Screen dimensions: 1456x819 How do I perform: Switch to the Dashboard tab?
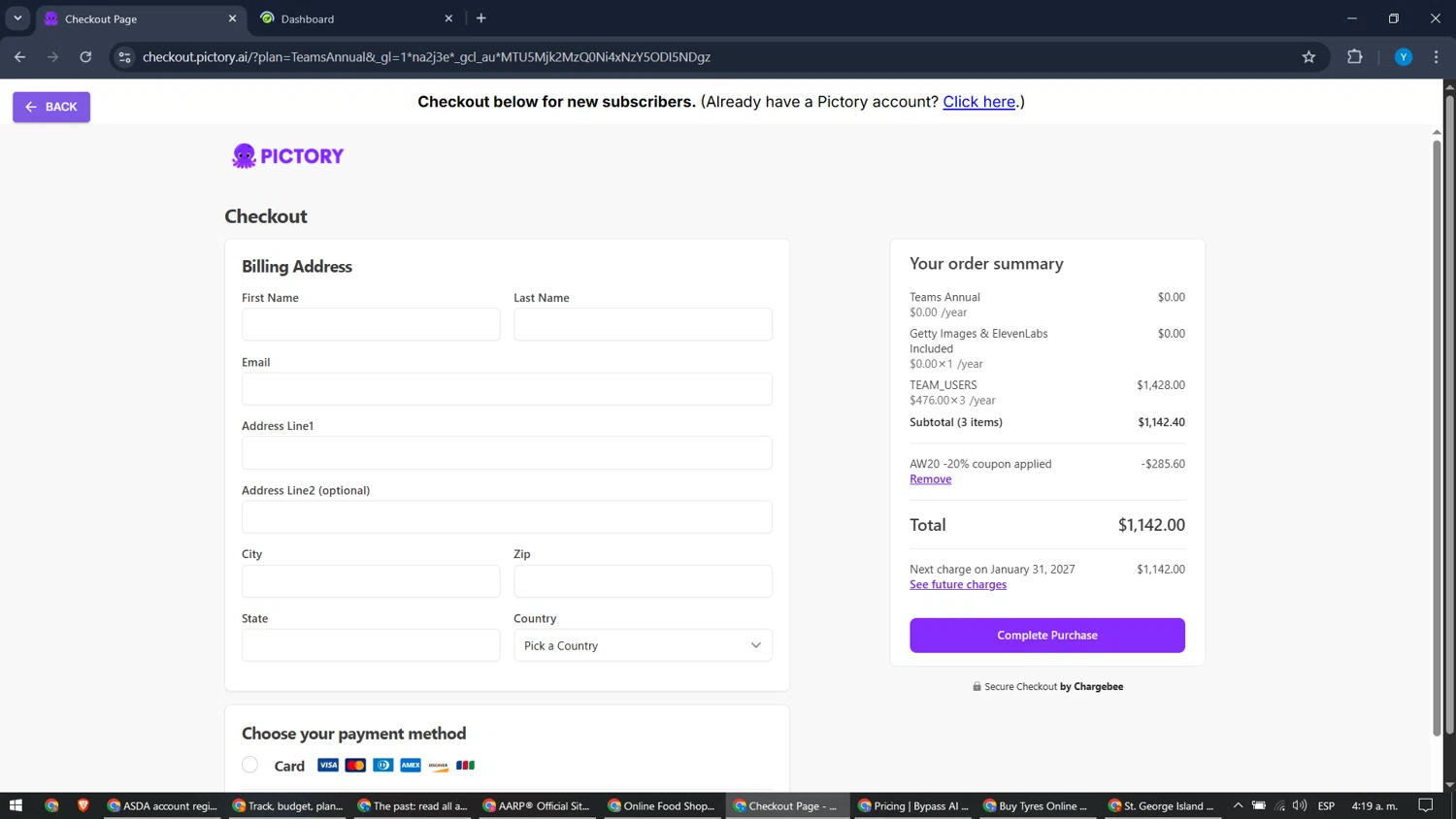tap(355, 18)
